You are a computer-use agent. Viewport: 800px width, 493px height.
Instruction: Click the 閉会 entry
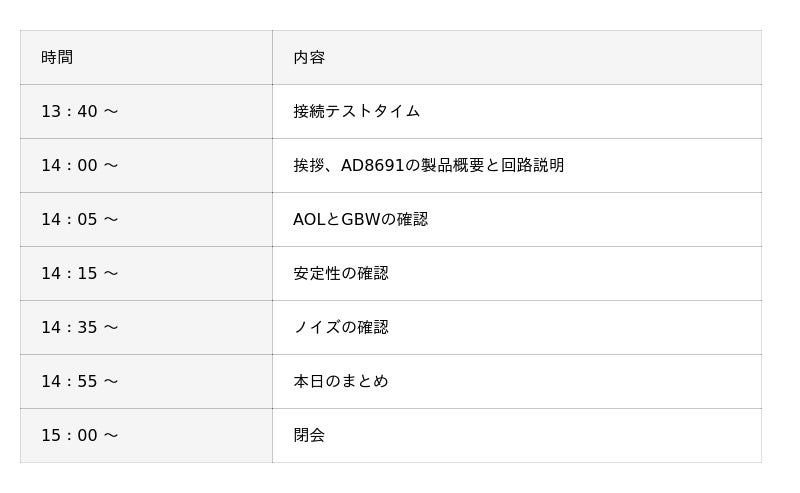[x=309, y=435]
